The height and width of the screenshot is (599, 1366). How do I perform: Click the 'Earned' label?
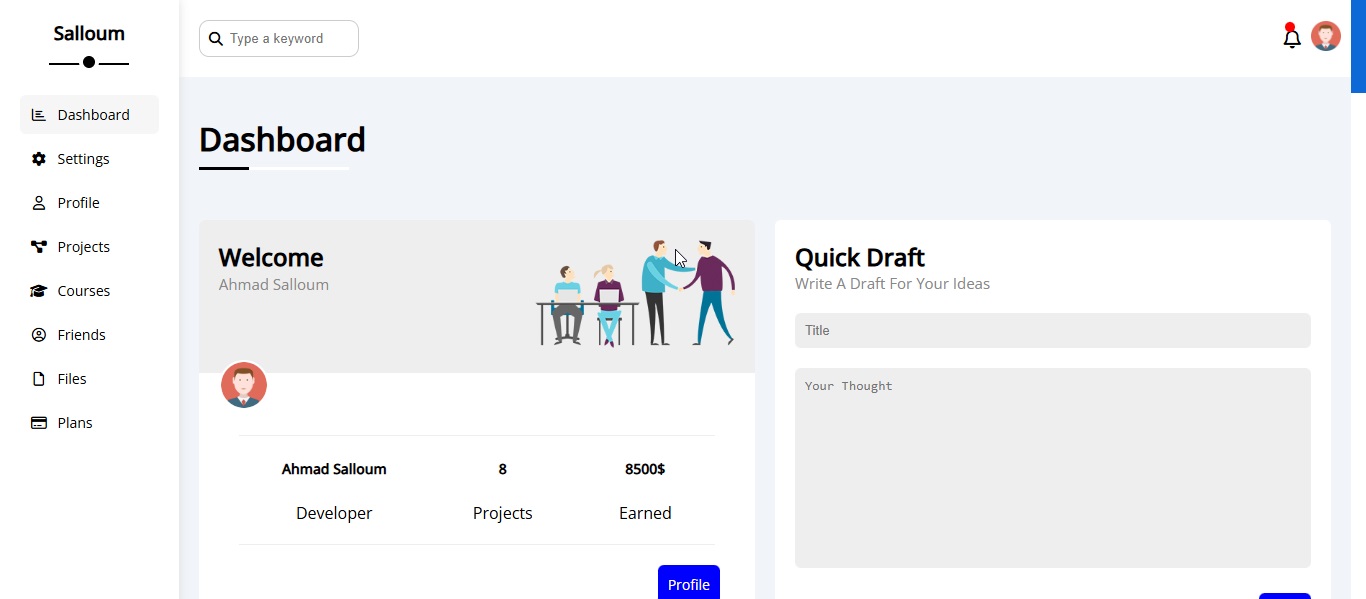tap(645, 513)
